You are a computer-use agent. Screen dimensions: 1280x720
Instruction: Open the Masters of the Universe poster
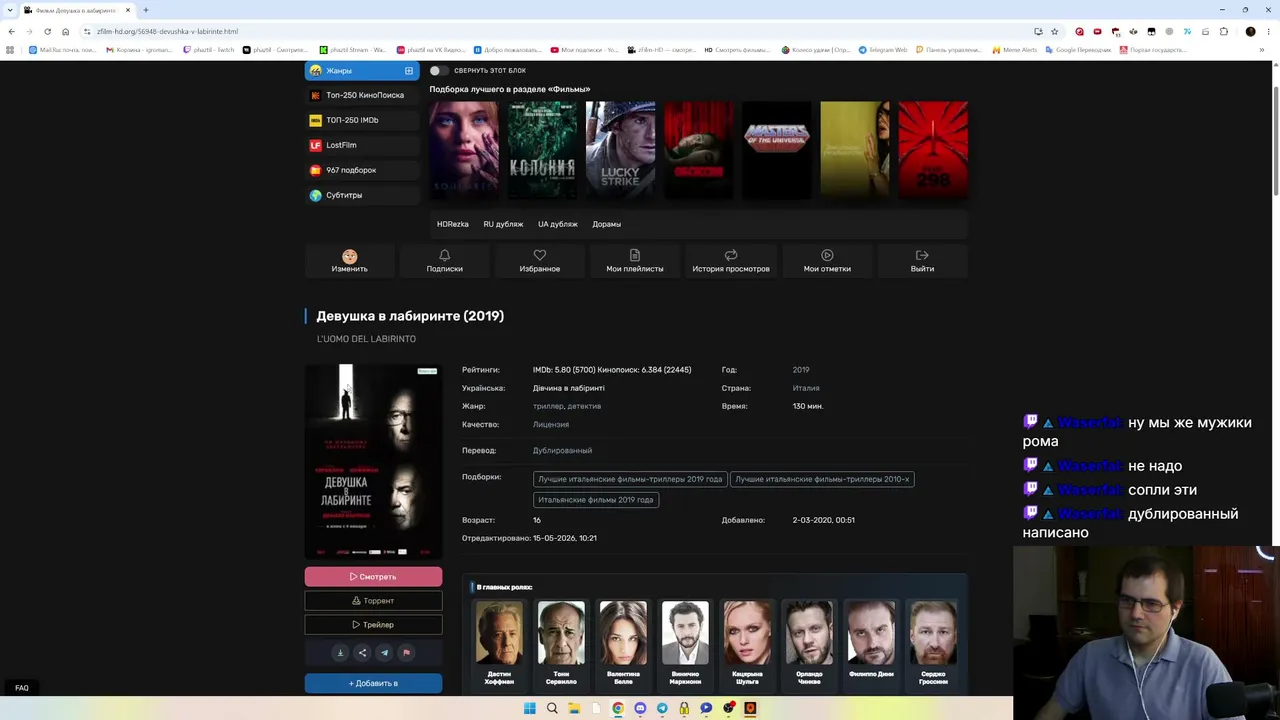[x=776, y=150]
